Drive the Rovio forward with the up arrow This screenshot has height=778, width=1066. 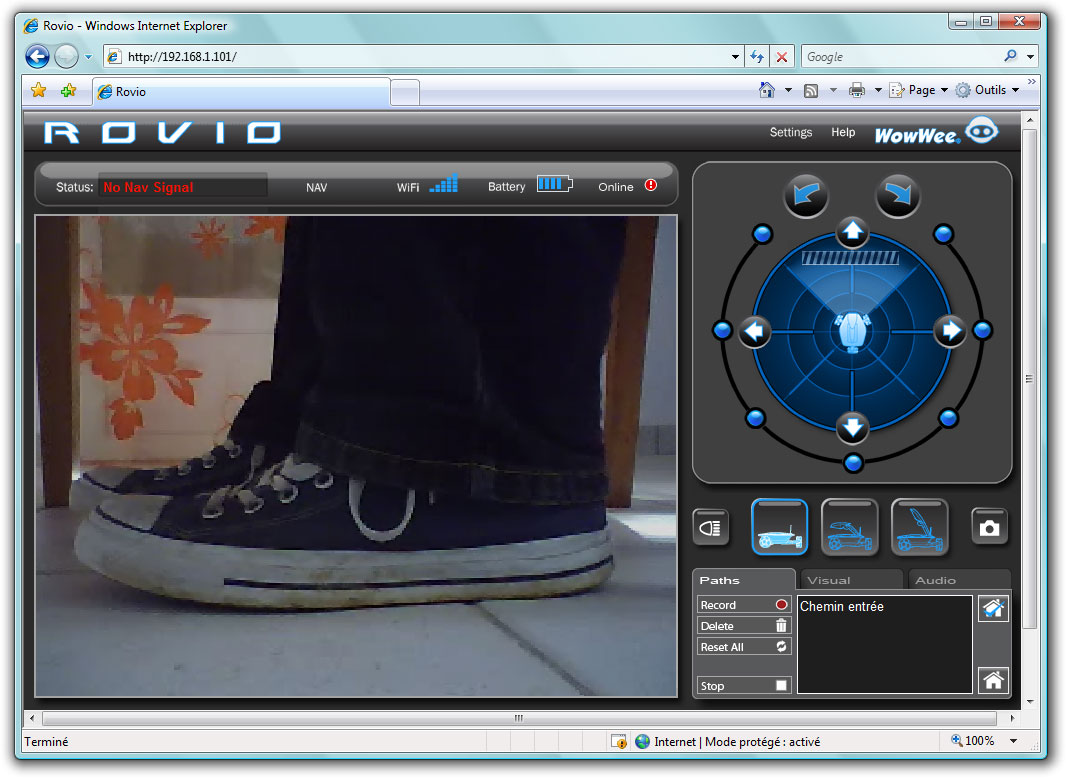pos(853,232)
